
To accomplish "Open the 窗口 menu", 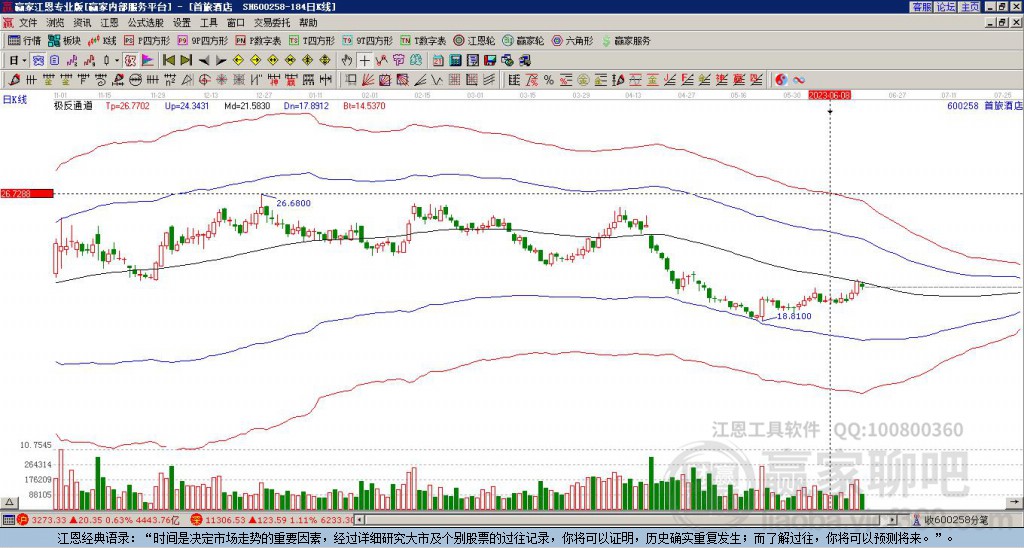I will (x=236, y=23).
